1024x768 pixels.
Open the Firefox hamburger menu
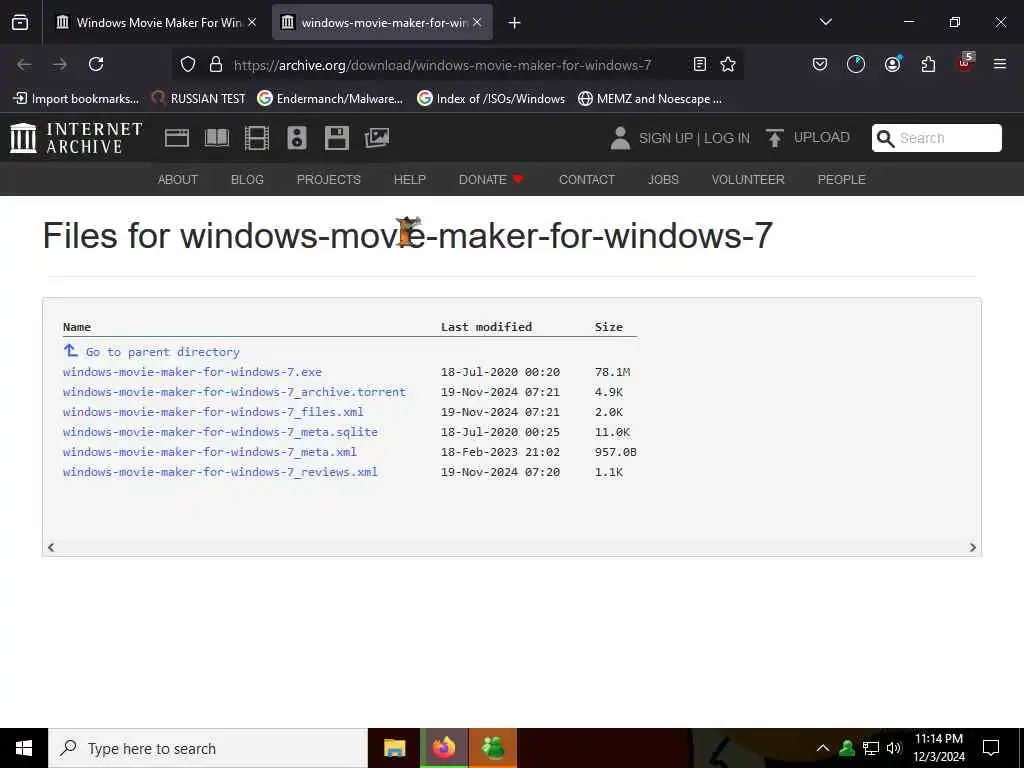[1000, 64]
